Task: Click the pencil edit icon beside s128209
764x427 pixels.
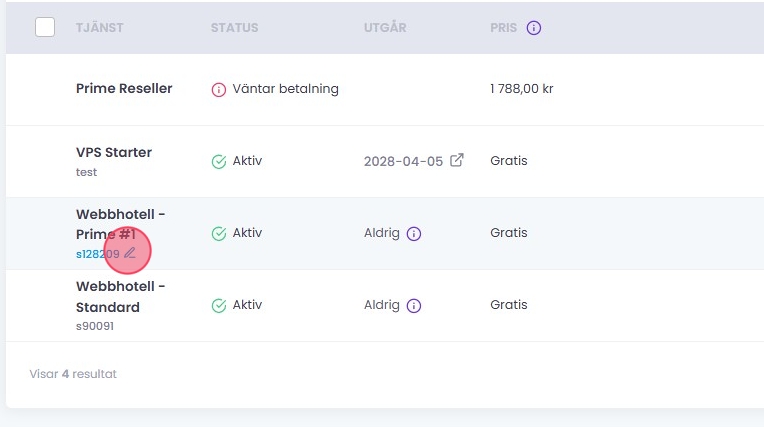Action: (130, 254)
